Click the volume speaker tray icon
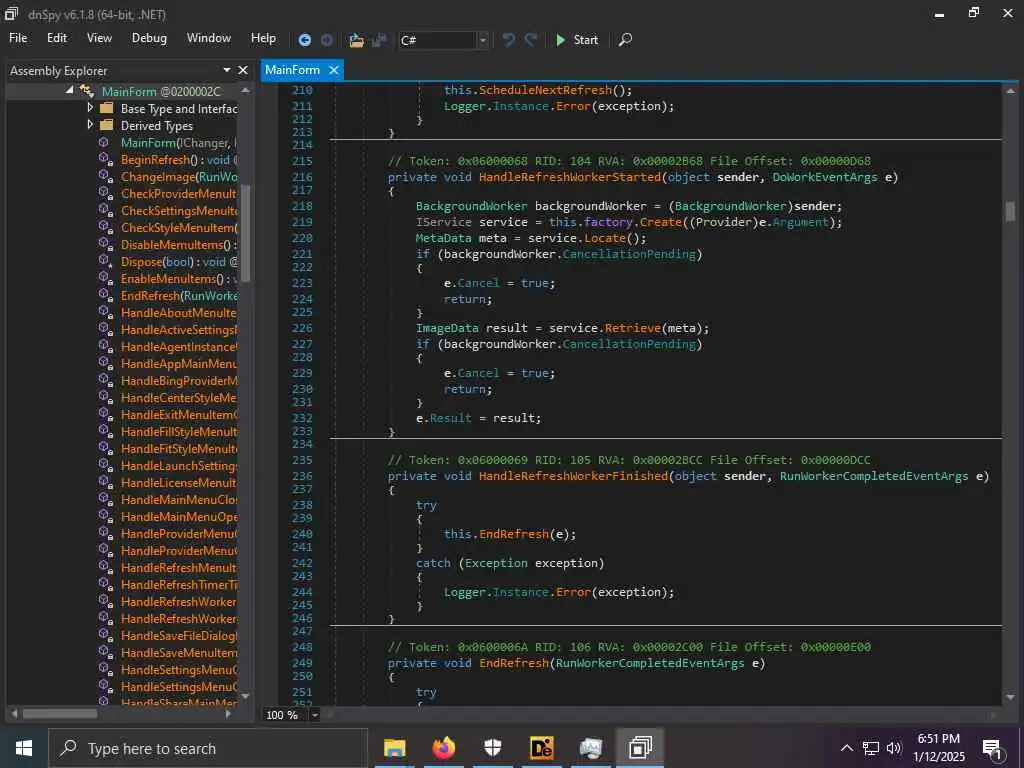1024x768 pixels. pyautogui.click(x=894, y=748)
